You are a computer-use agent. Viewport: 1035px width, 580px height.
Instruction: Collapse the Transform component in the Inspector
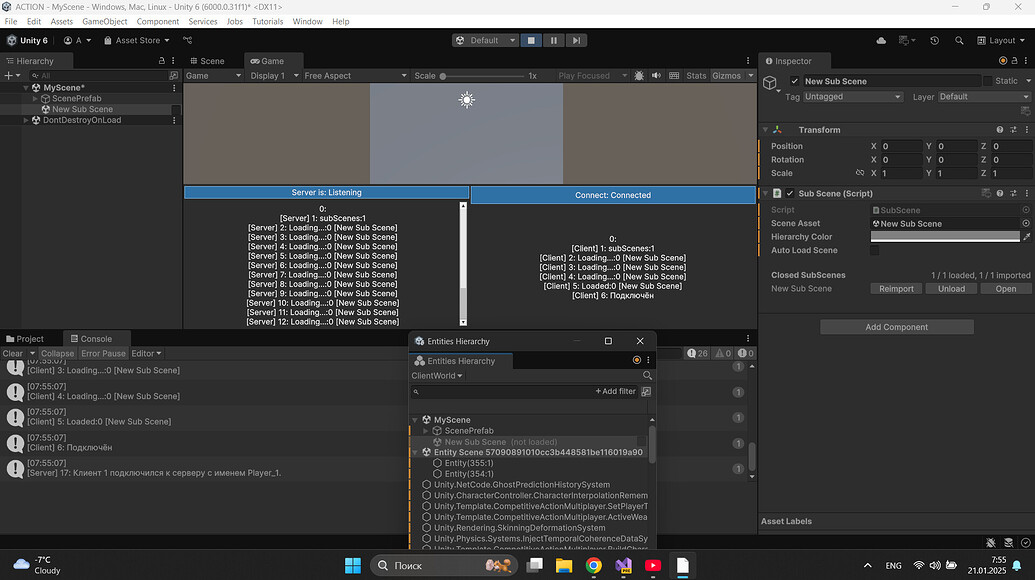point(766,129)
